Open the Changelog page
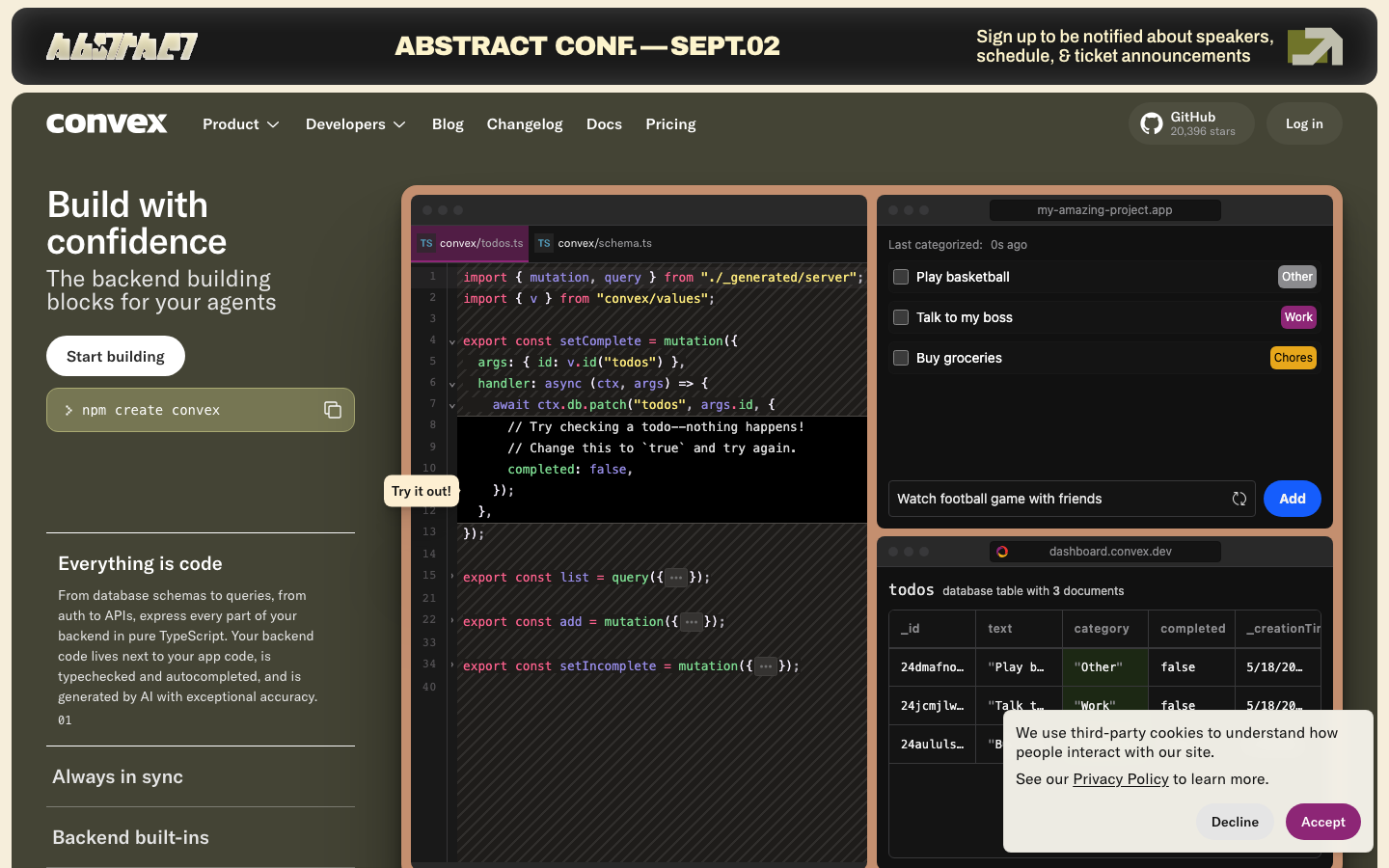Screen dimensions: 1389x868 click(525, 124)
